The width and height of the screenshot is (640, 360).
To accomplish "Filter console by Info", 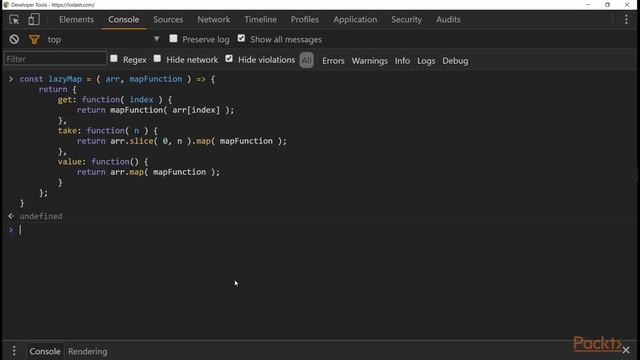I will coord(402,61).
